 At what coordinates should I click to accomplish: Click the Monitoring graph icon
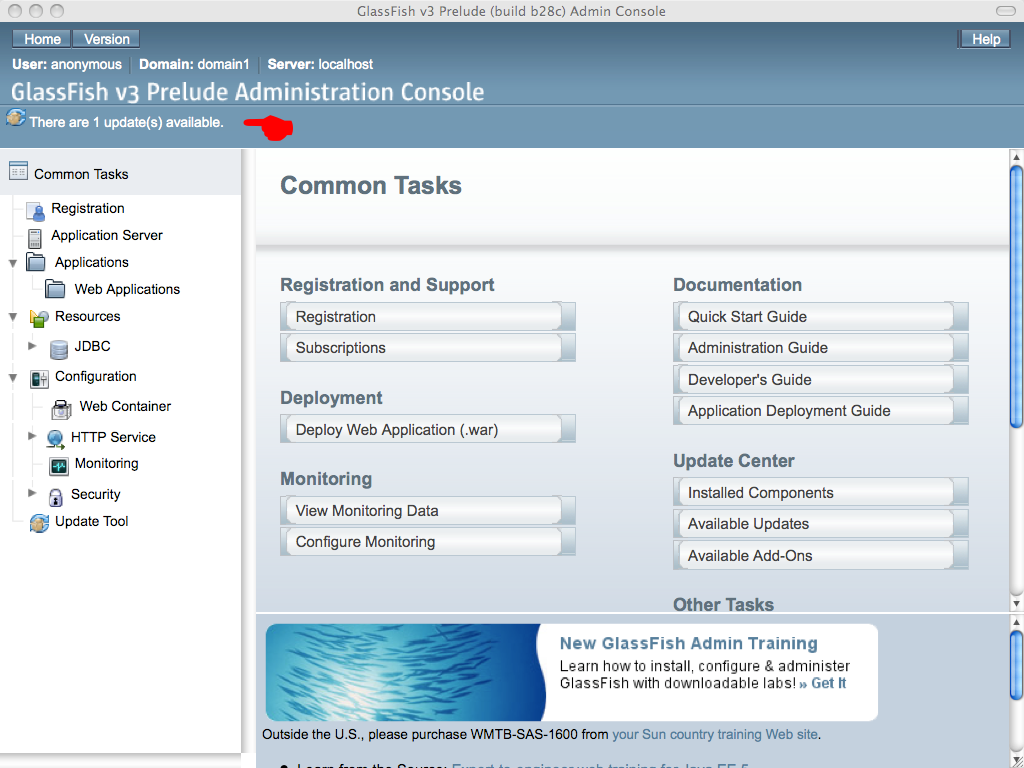pos(59,466)
